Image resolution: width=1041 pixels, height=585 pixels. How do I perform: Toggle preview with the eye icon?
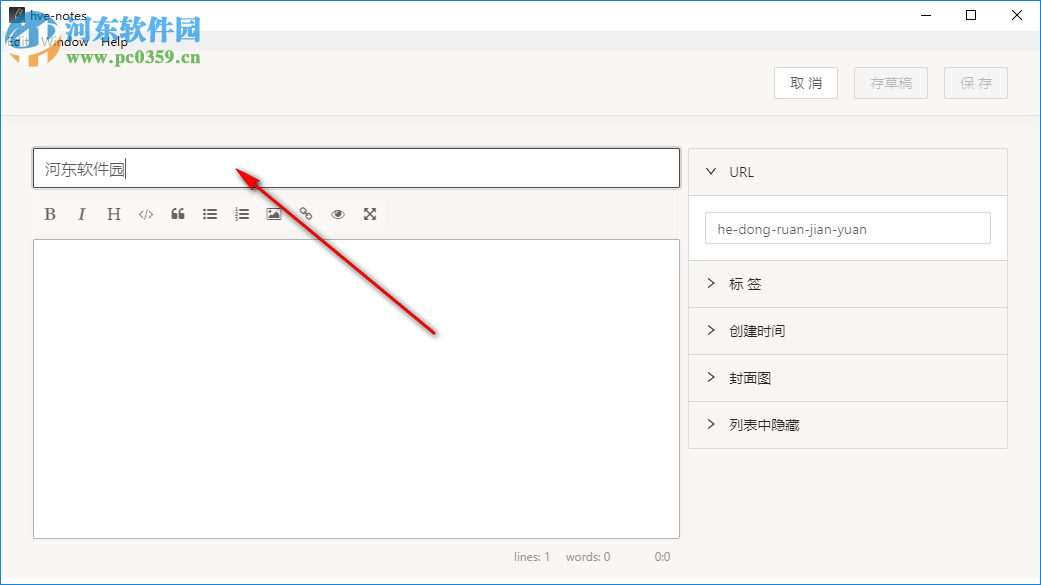pyautogui.click(x=338, y=214)
